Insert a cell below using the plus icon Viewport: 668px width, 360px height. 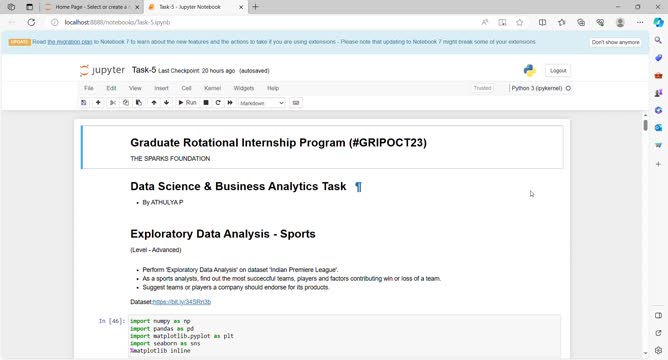click(x=98, y=103)
